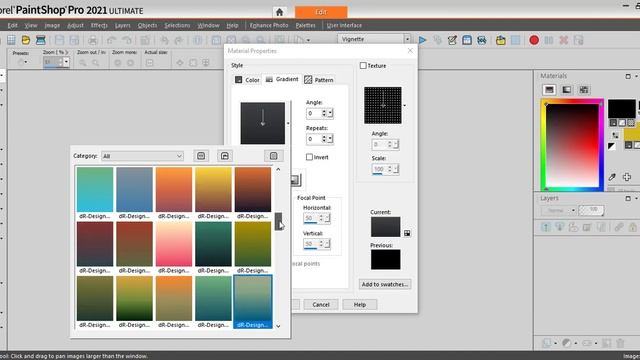Click the cancel script recording X icon
Screen dimensions: 640x360
564,40
